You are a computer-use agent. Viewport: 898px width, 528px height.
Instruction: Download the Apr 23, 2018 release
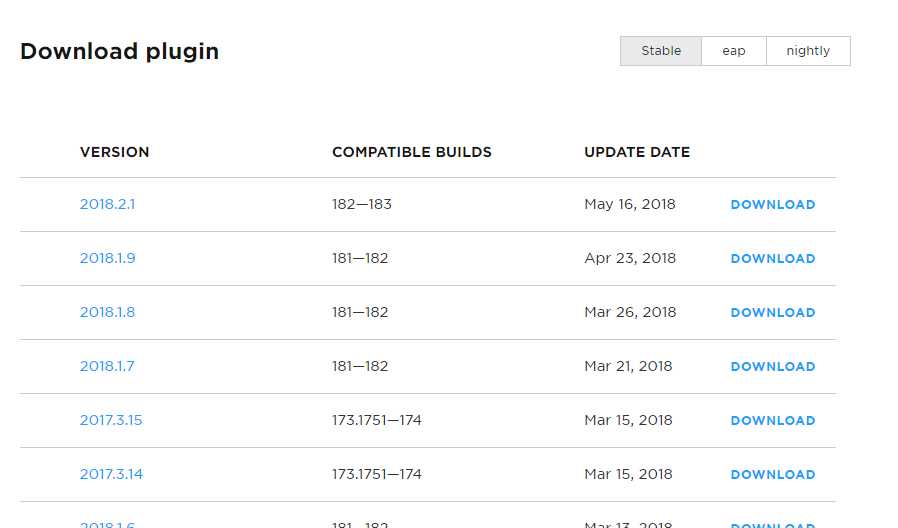[x=773, y=258]
